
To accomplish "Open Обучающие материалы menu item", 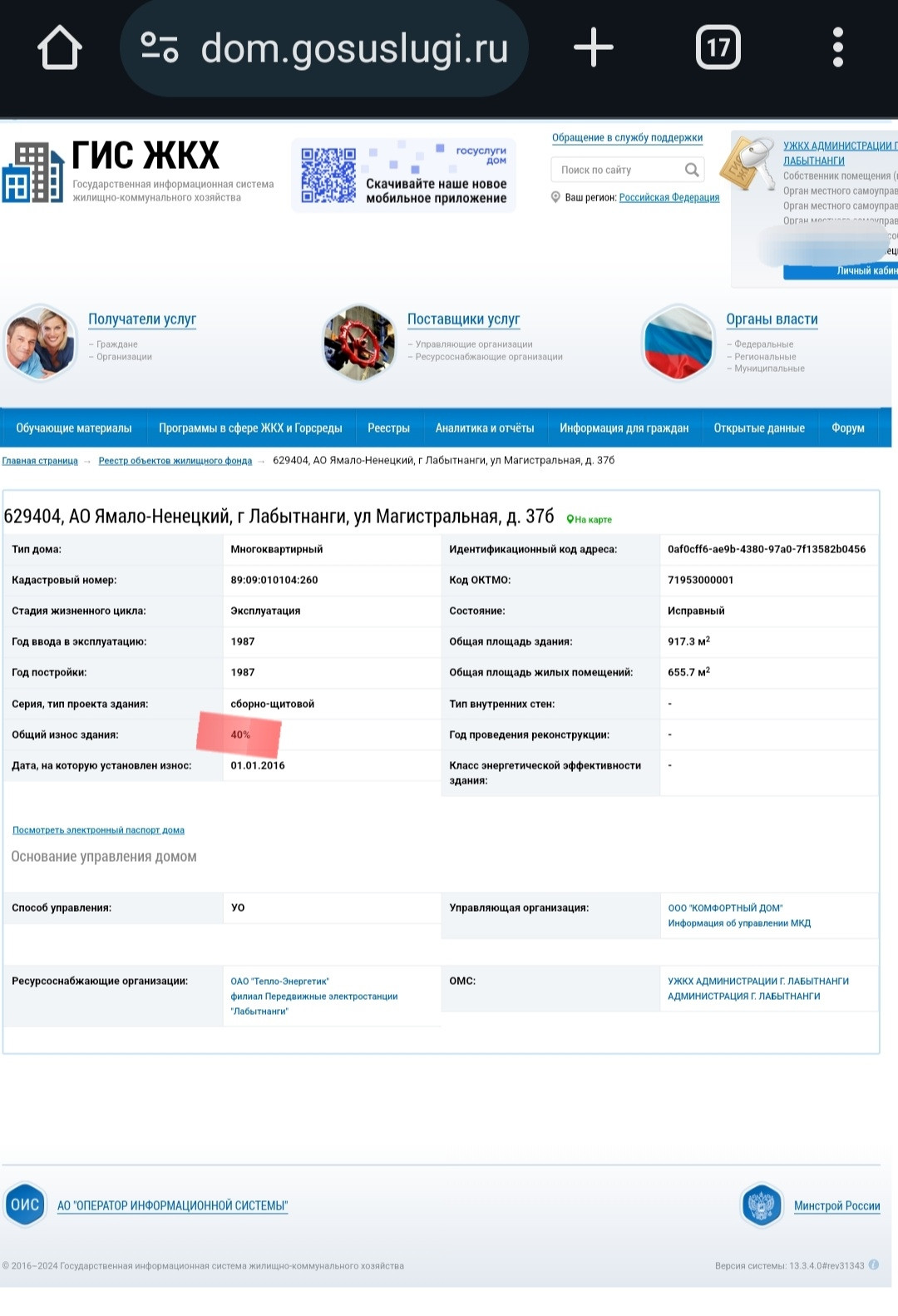I will tap(74, 428).
